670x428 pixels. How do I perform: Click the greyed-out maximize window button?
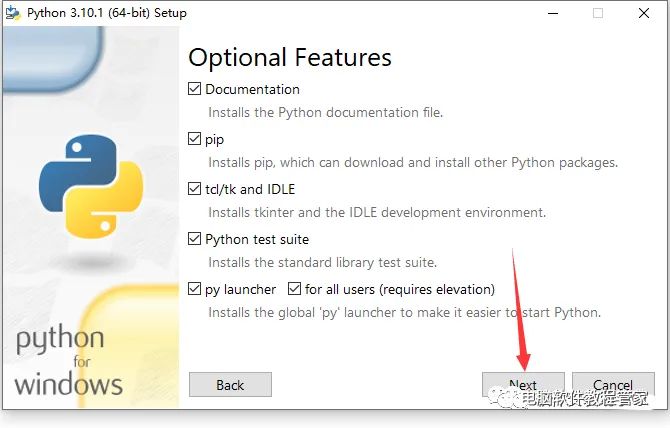point(598,13)
